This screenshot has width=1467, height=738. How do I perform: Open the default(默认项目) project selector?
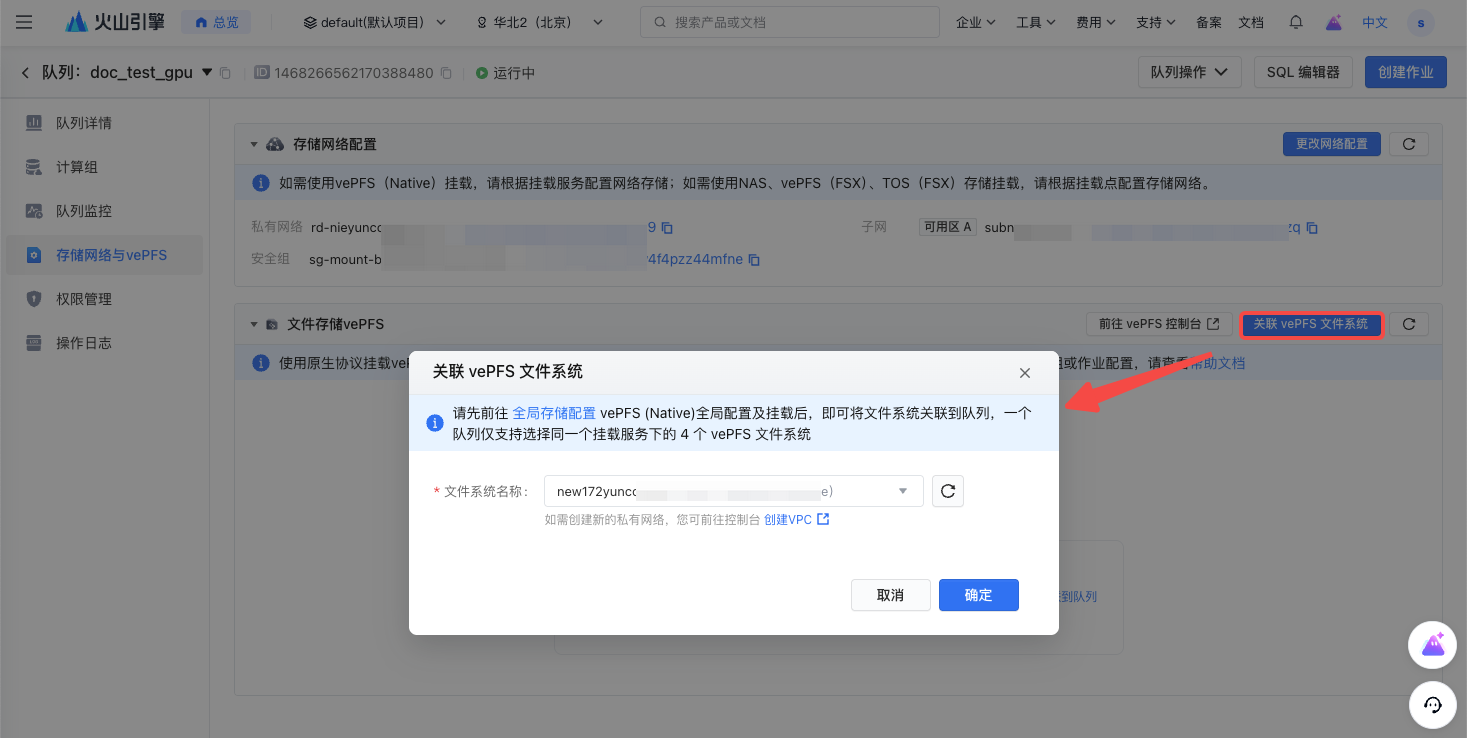[x=374, y=22]
